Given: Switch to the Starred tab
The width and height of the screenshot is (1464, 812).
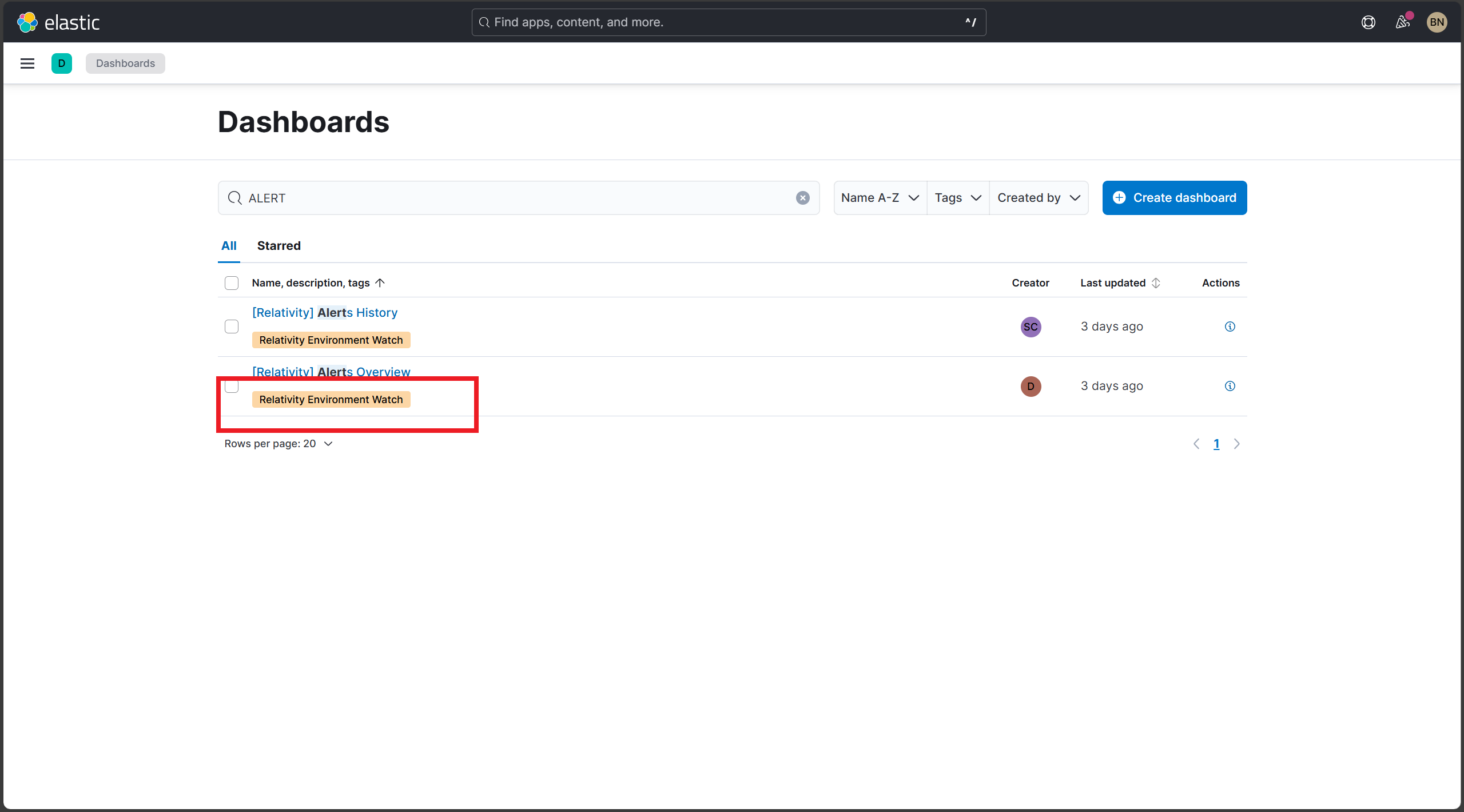Looking at the screenshot, I should pos(279,246).
